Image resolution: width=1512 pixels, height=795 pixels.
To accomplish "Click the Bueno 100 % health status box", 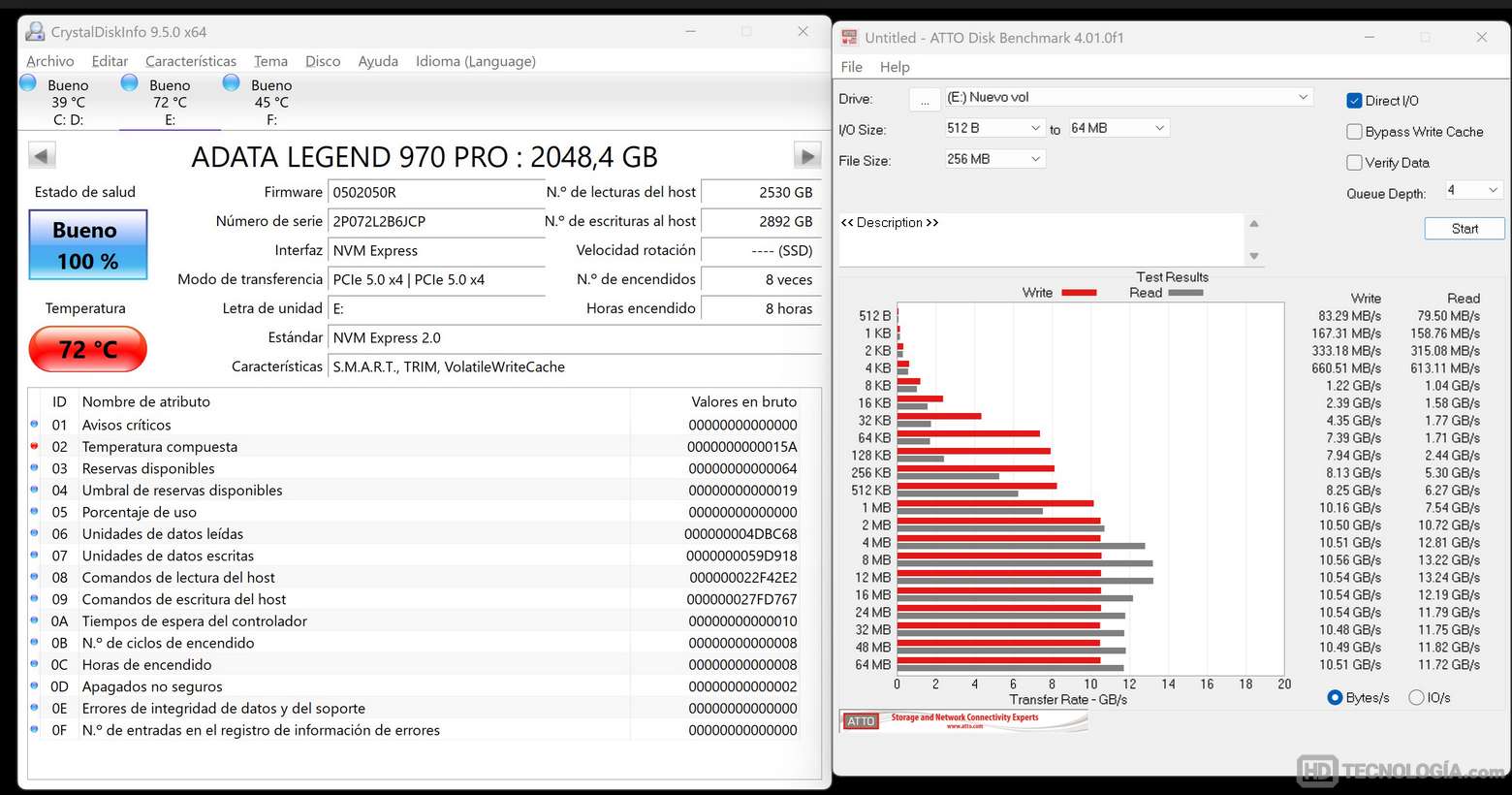I will tap(88, 245).
